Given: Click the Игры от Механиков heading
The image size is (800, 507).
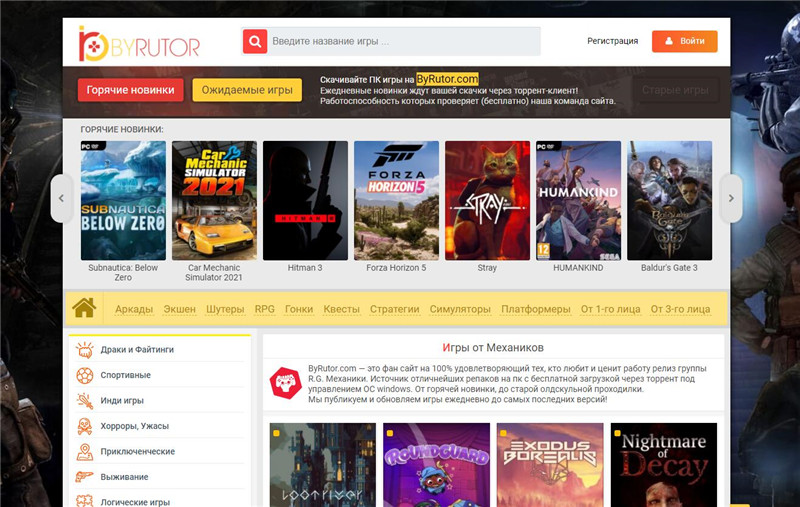Looking at the screenshot, I should coord(493,348).
